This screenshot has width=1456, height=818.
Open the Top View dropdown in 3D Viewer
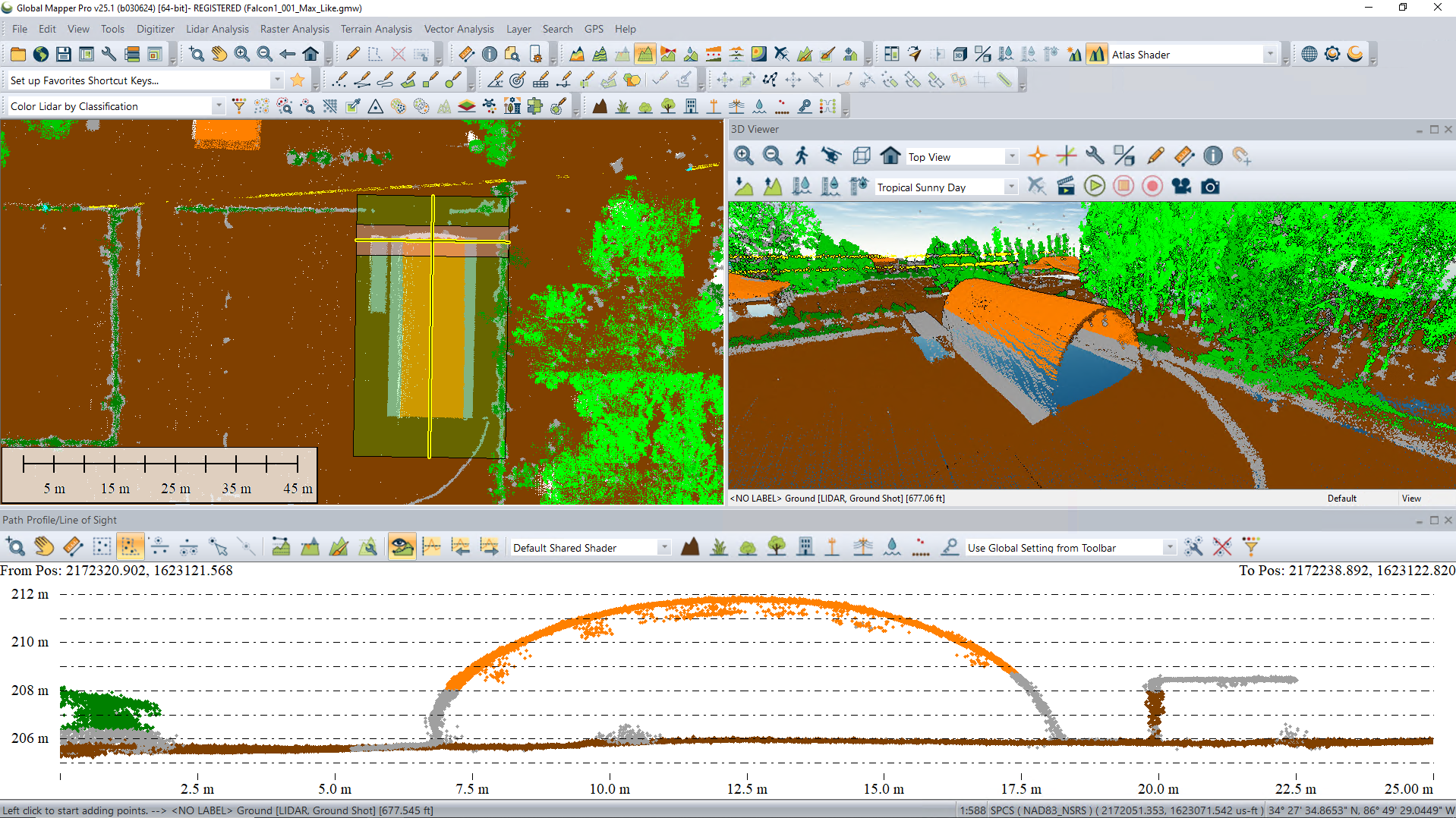pos(1011,157)
